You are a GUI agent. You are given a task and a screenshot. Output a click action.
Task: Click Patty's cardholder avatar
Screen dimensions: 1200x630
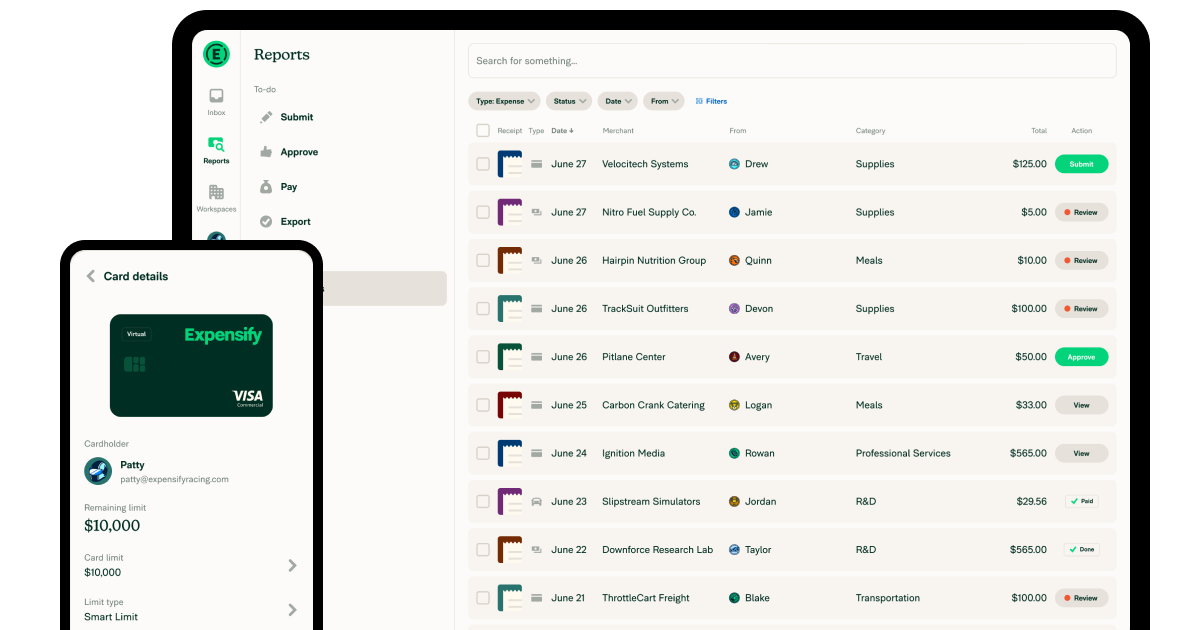click(98, 471)
